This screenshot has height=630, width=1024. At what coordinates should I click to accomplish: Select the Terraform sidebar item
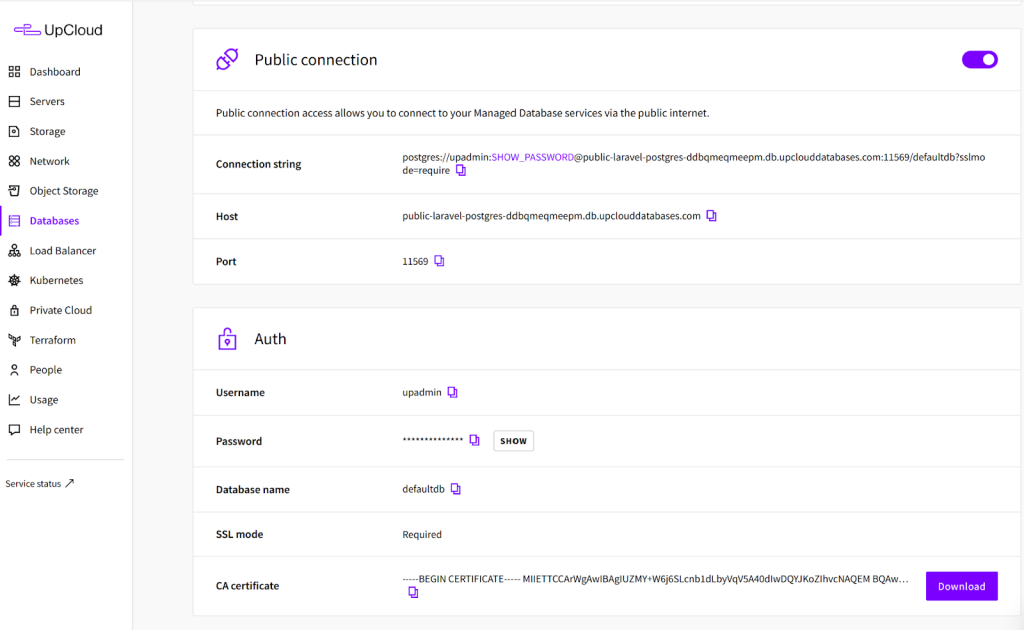click(x=52, y=340)
